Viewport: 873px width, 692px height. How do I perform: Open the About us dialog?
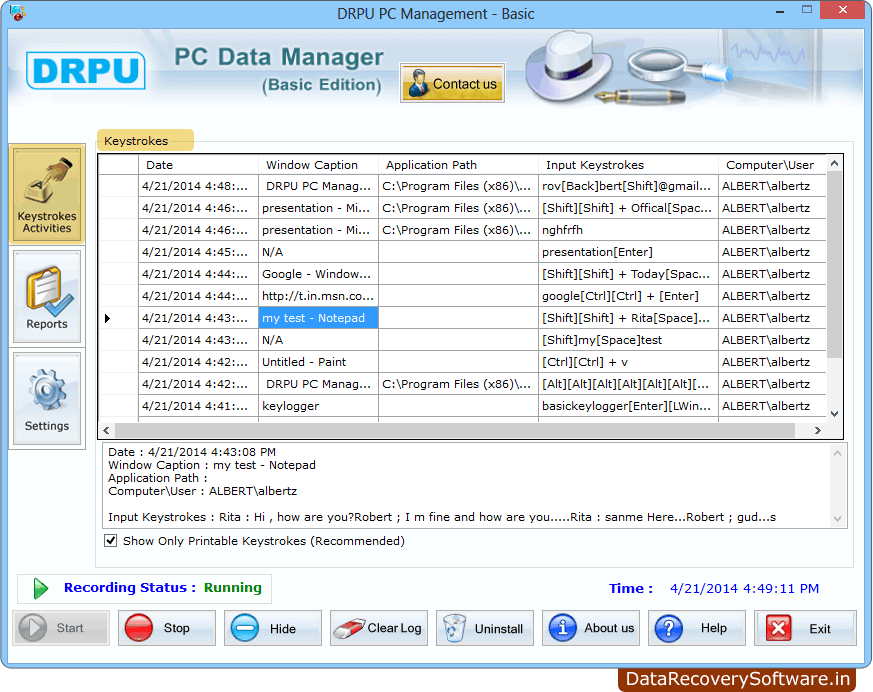pos(591,628)
